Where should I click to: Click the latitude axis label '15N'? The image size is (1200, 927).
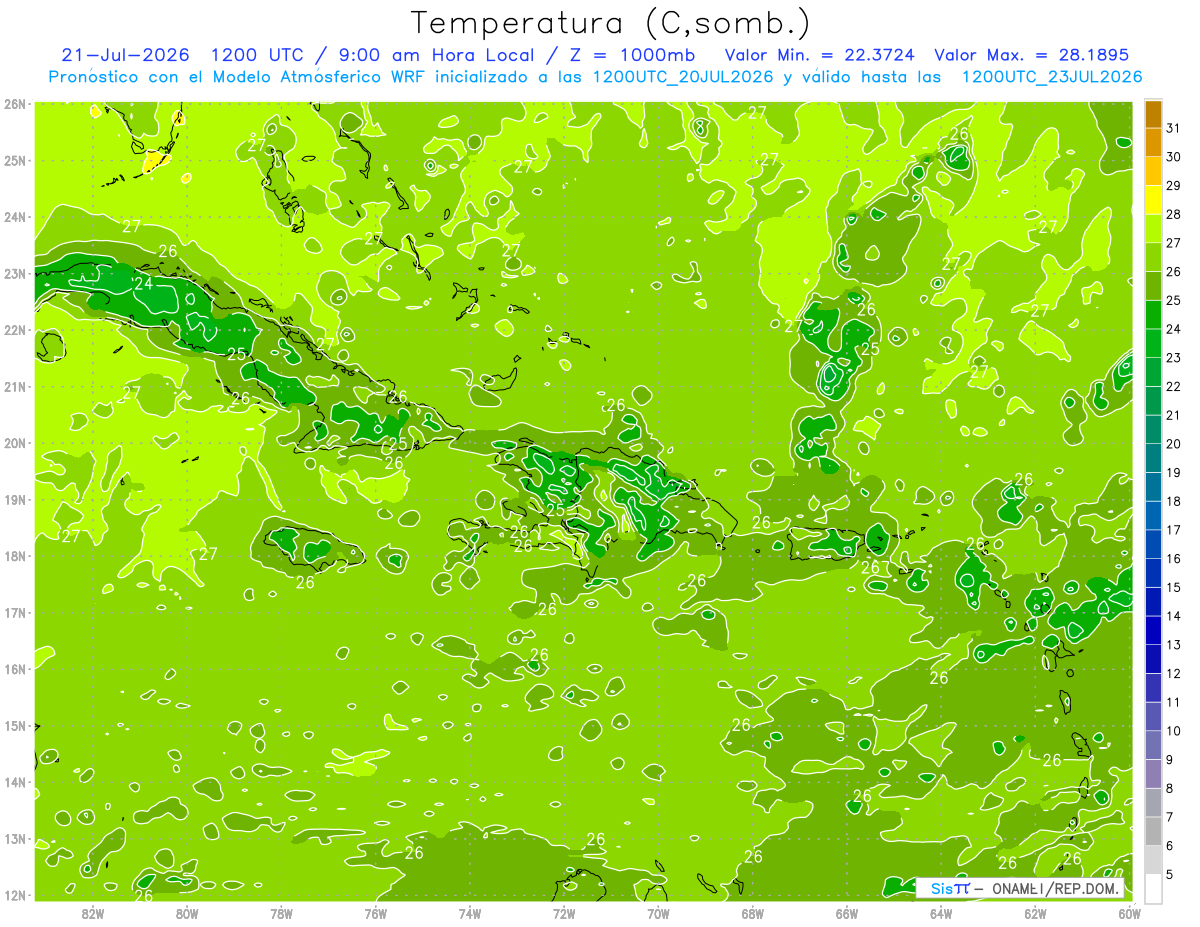pyautogui.click(x=15, y=726)
